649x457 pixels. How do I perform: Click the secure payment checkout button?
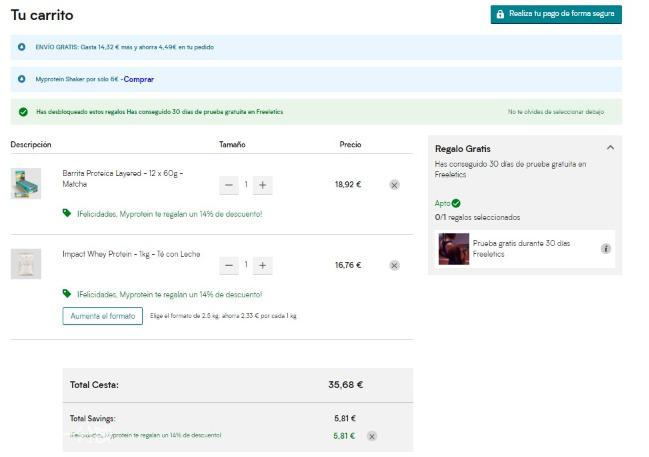point(556,14)
